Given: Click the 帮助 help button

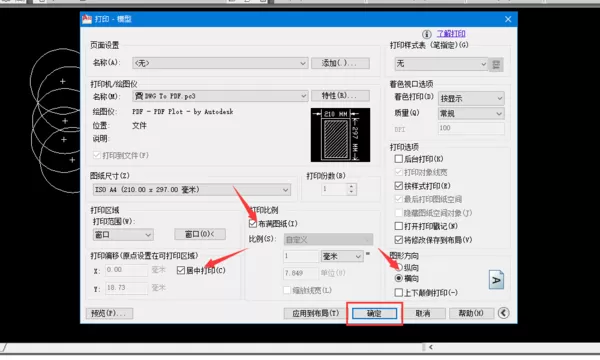Looking at the screenshot, I should 471,313.
